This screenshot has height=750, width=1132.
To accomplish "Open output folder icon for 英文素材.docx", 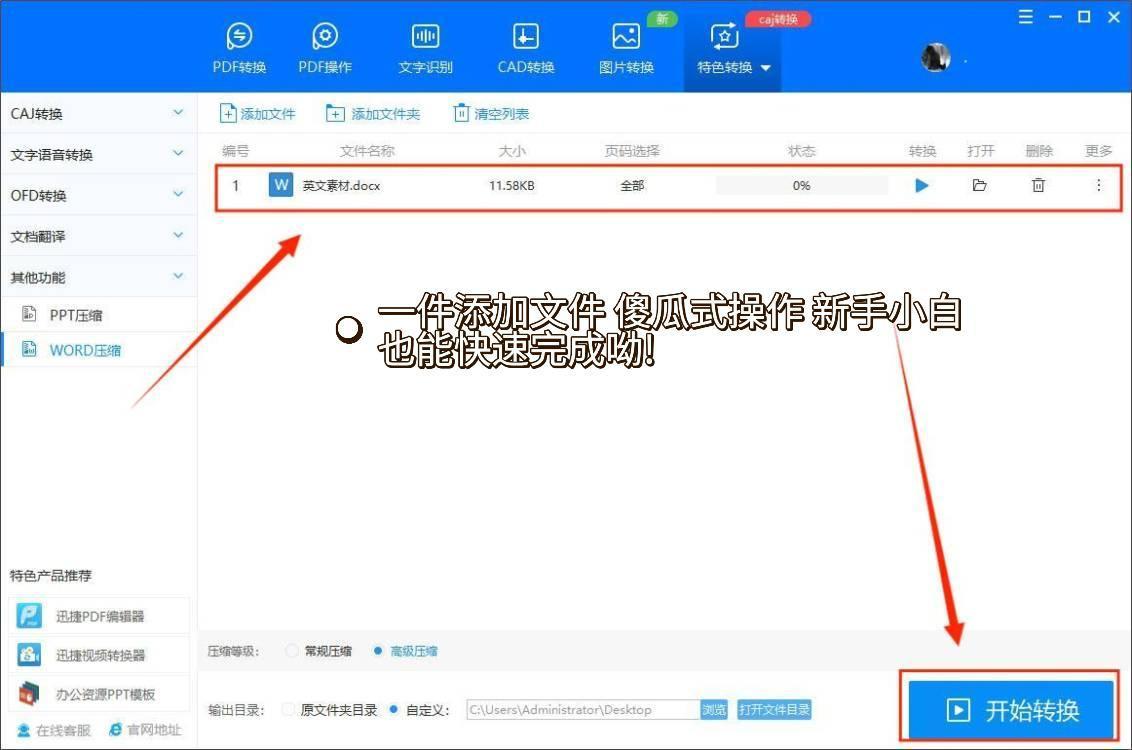I will (x=980, y=186).
